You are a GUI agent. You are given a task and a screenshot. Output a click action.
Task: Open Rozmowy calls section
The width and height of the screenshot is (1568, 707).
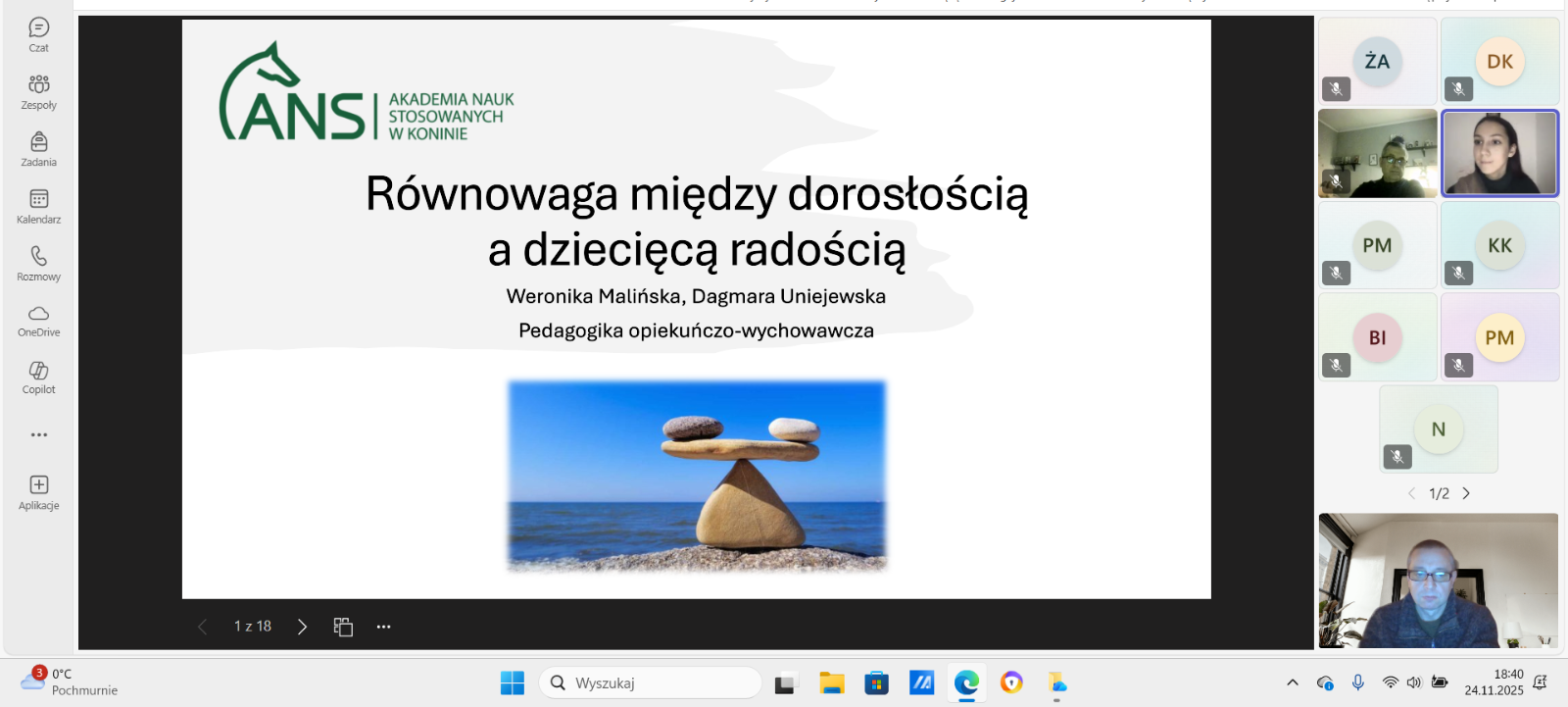38,263
